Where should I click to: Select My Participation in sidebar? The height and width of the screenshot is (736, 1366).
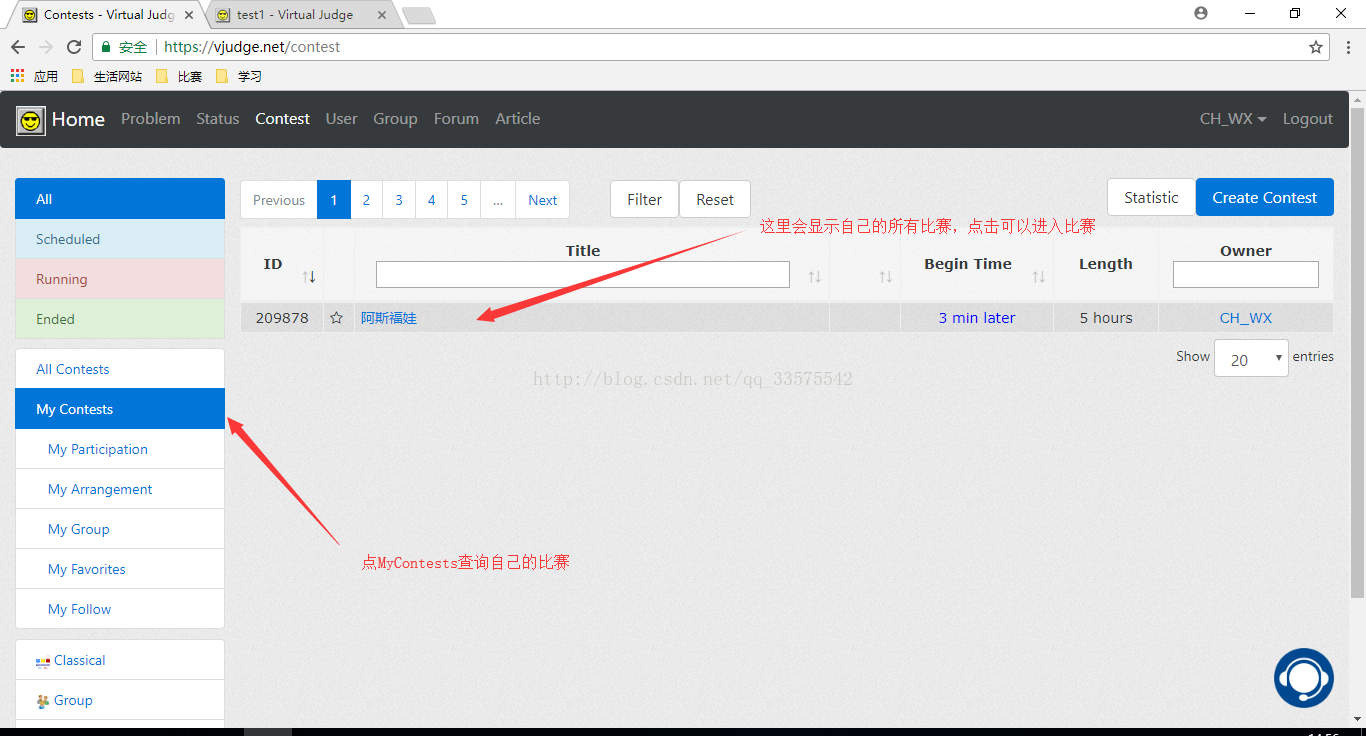[x=120, y=449]
